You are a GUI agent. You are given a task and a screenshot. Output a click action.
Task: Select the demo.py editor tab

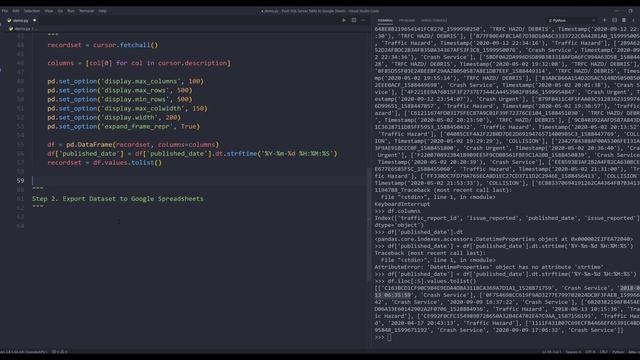tap(20, 20)
